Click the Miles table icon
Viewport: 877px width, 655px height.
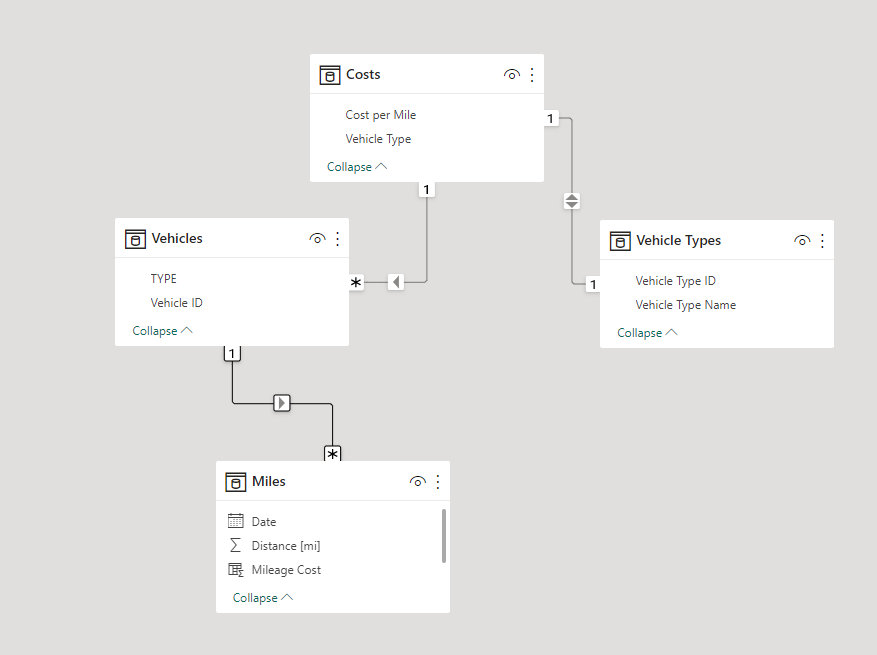236,482
